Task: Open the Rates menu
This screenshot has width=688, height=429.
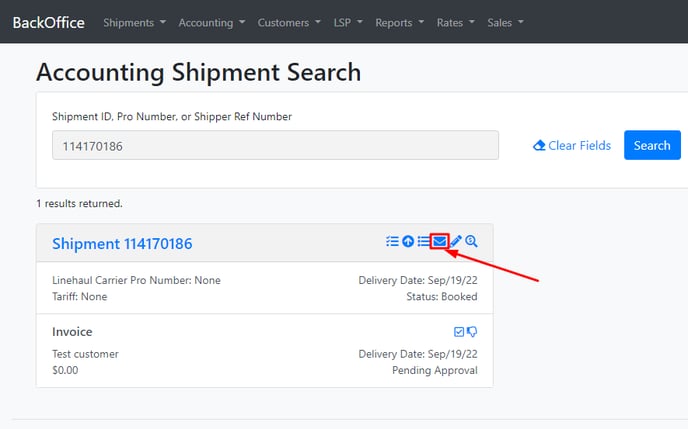Action: (455, 22)
